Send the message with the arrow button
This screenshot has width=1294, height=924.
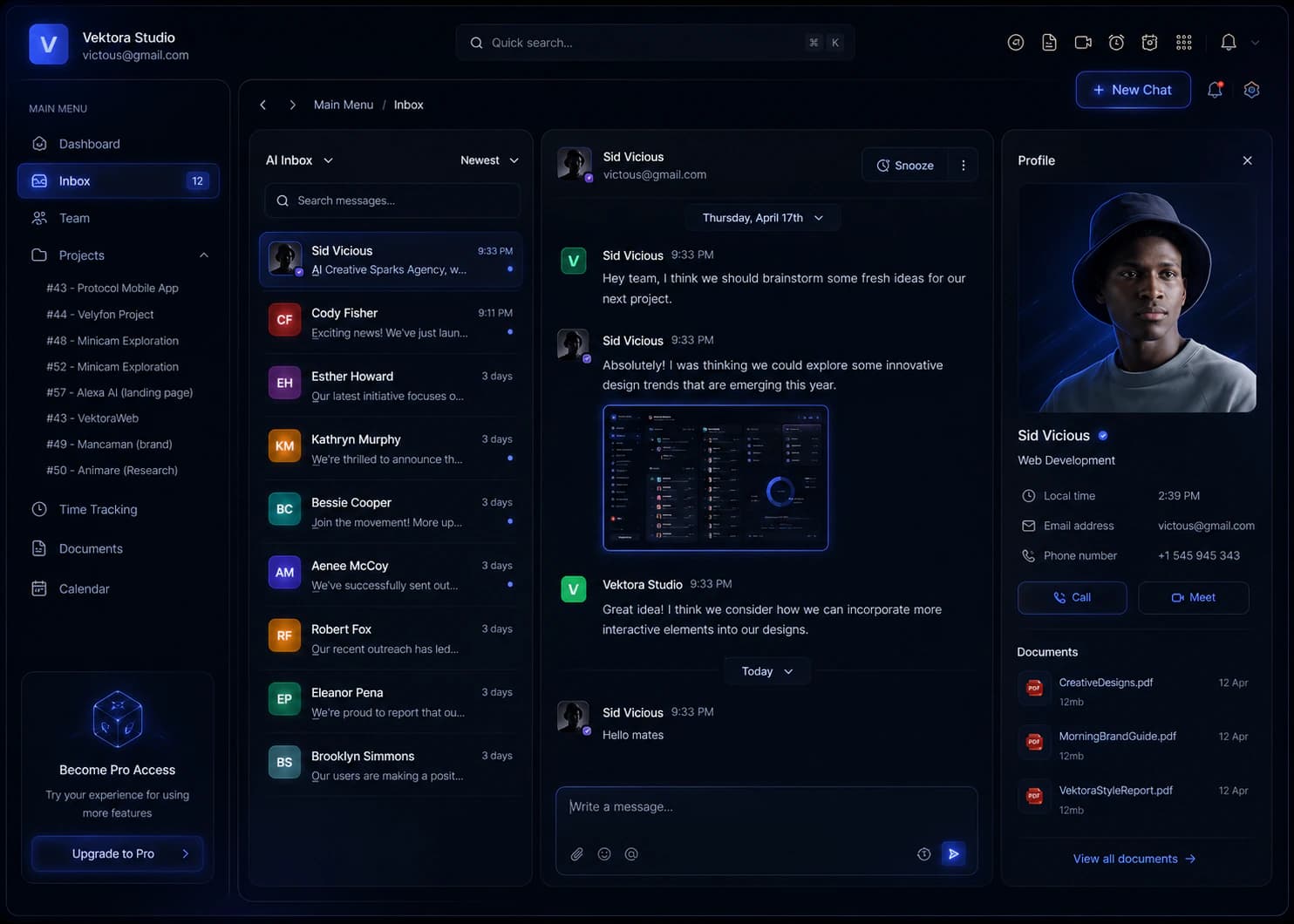(954, 854)
